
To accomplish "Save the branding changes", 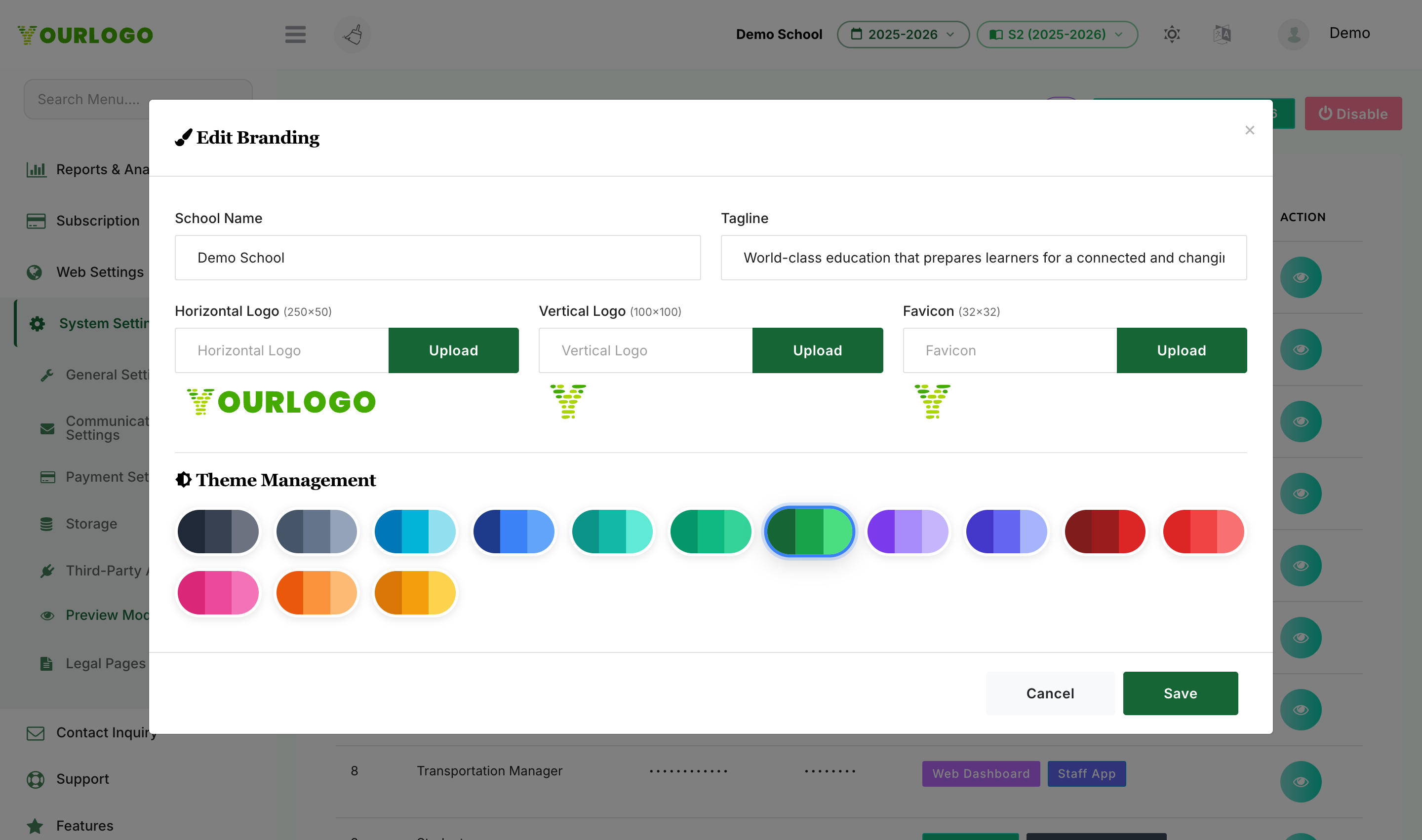I will pos(1180,693).
